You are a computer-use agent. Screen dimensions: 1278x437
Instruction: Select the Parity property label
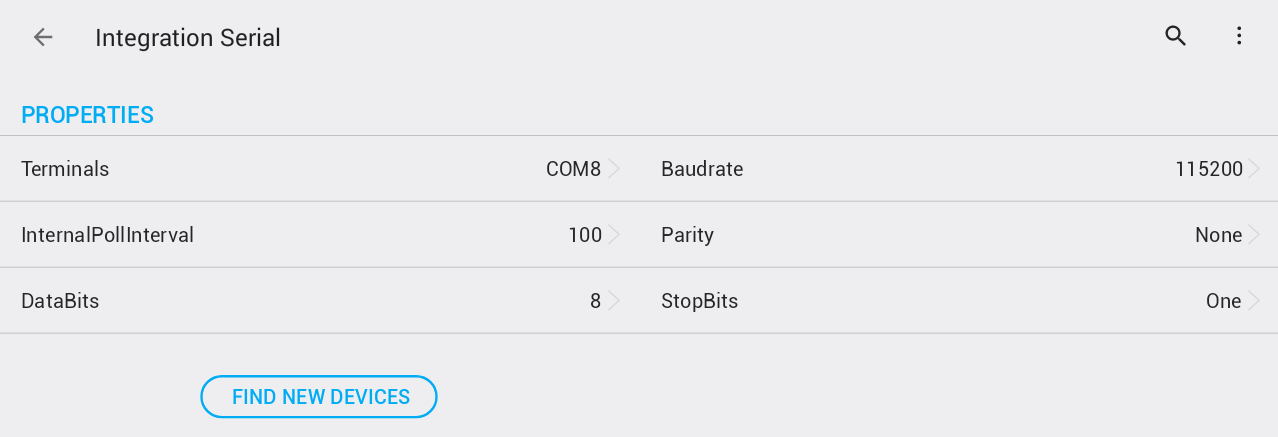click(x=687, y=235)
